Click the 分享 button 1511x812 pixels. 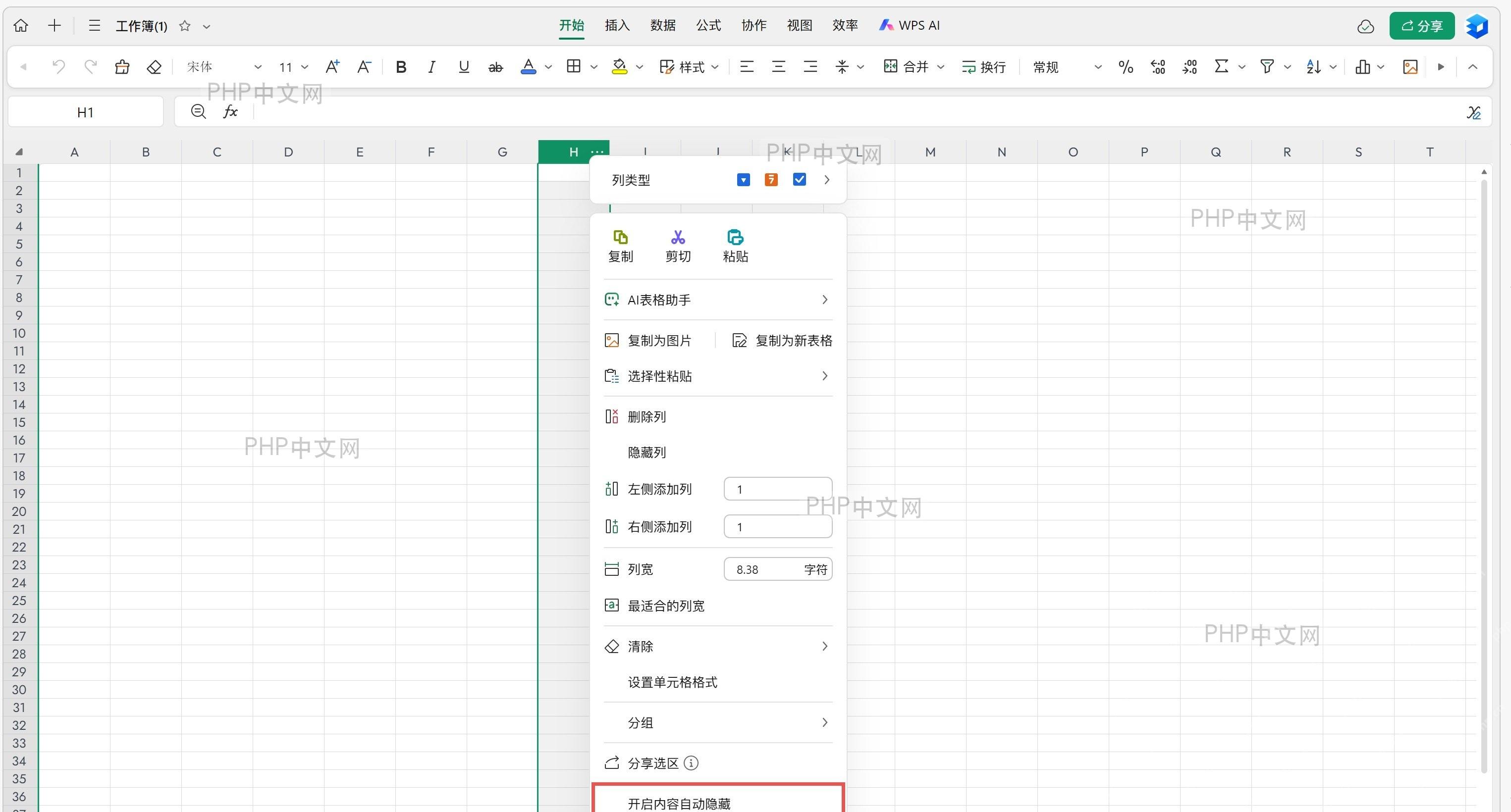pos(1422,26)
